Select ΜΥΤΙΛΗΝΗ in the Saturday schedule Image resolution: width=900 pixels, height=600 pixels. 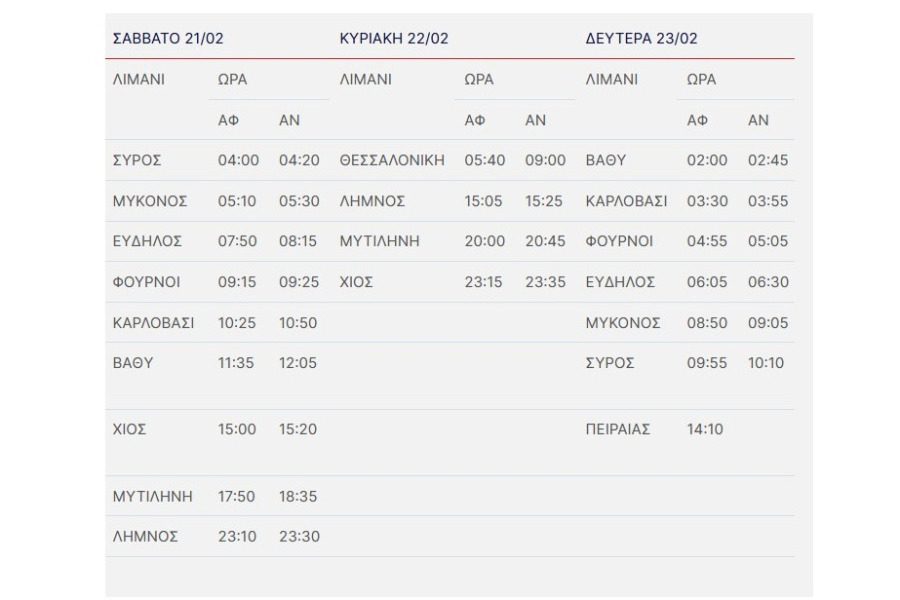153,496
